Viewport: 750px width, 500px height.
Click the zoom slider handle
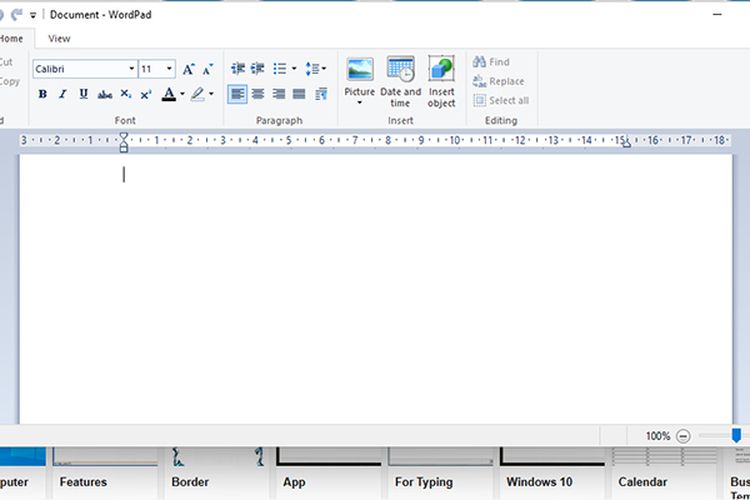pyautogui.click(x=737, y=435)
